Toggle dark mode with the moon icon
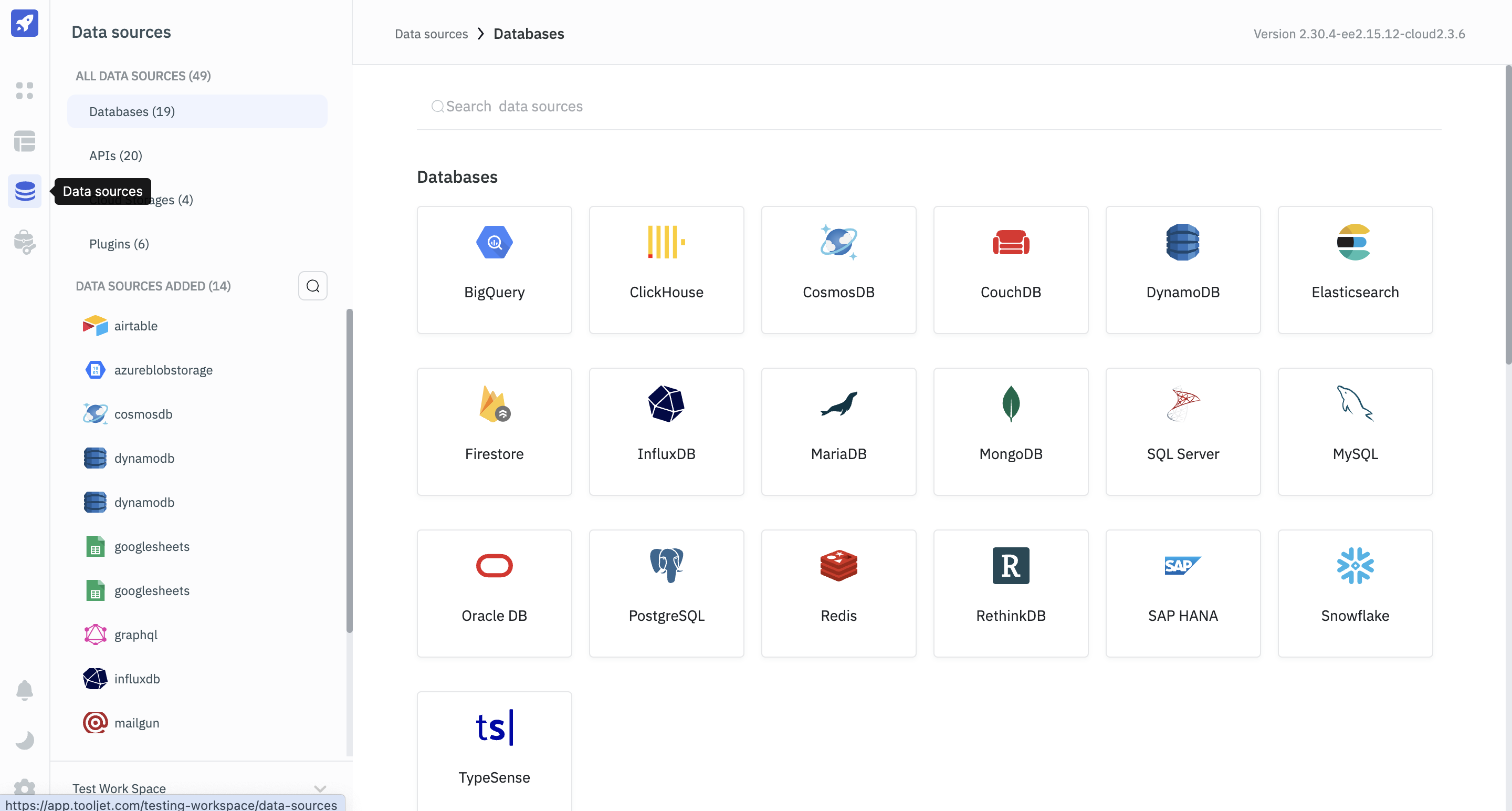This screenshot has width=1512, height=811. [24, 740]
